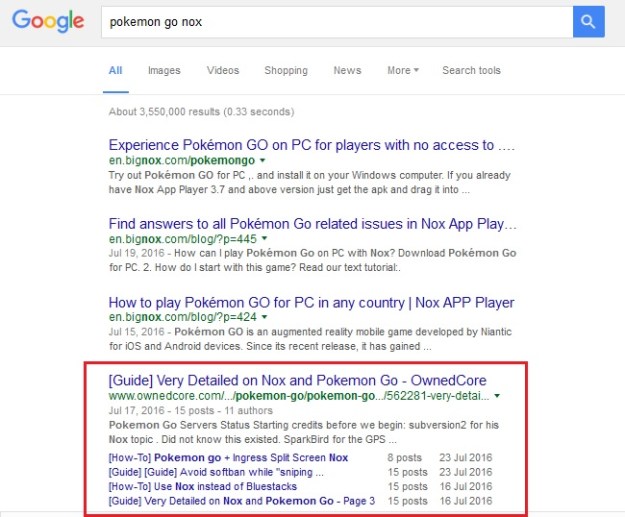The image size is (625, 517).
Task: Click the Google logo
Action: point(49,22)
